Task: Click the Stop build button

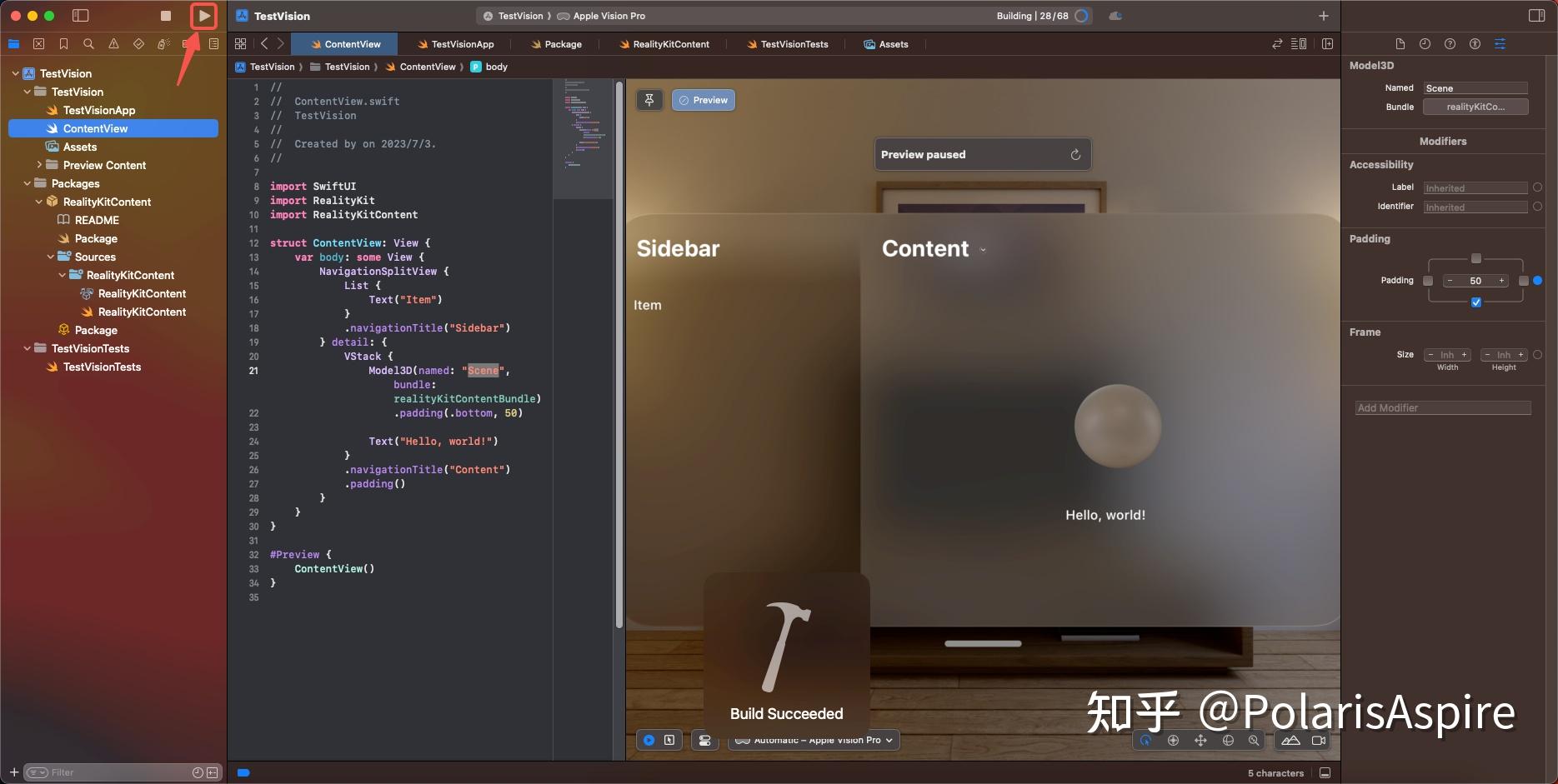Action: 166,16
